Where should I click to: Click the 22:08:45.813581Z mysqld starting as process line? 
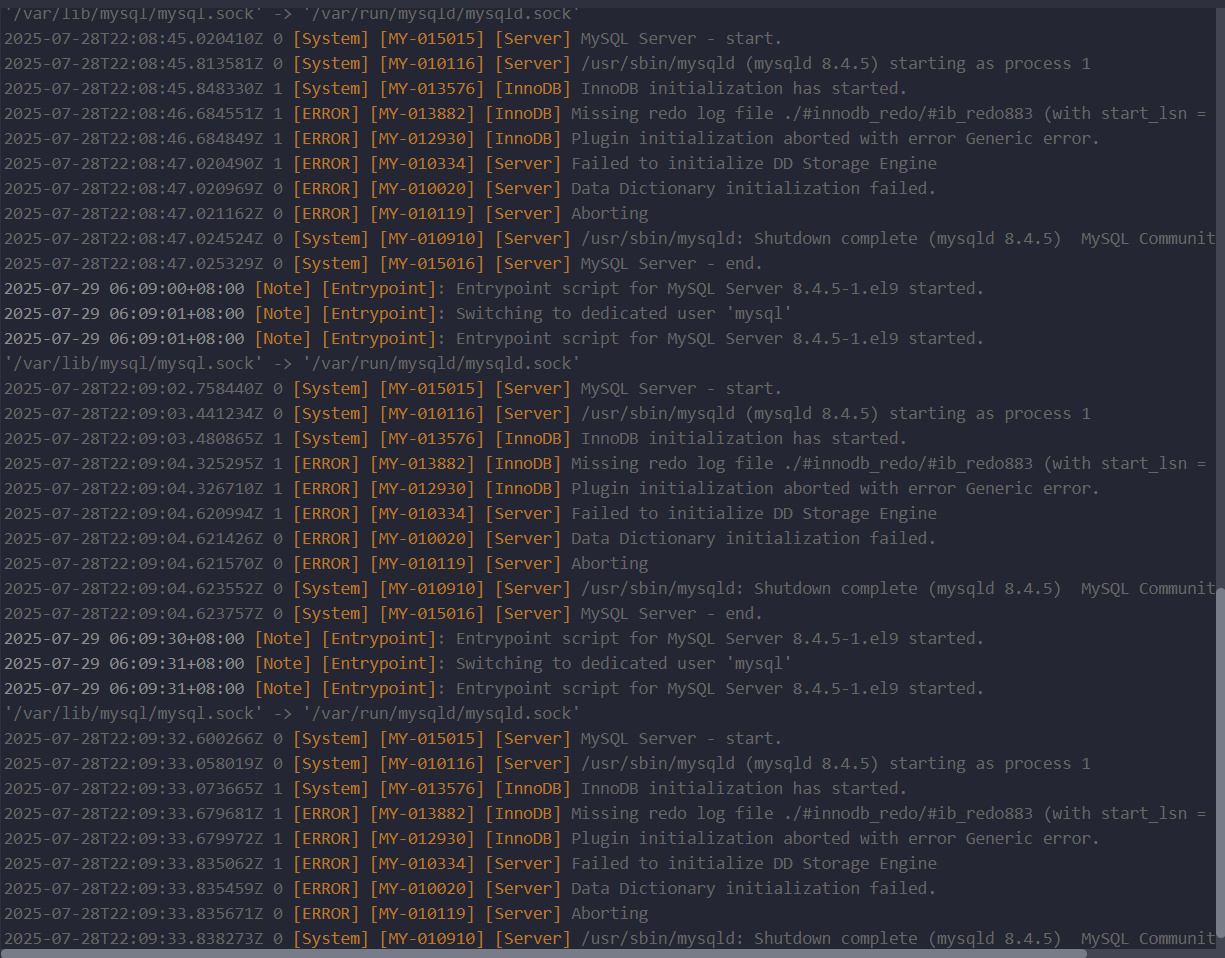(x=547, y=63)
